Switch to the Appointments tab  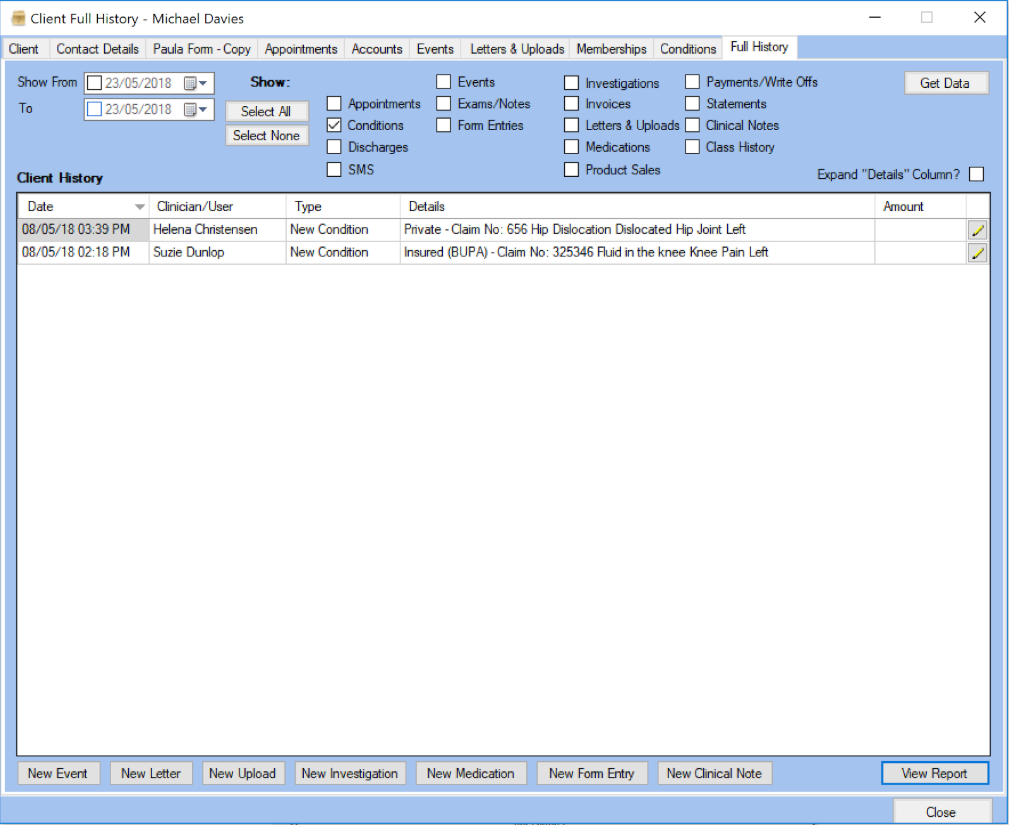(x=301, y=49)
